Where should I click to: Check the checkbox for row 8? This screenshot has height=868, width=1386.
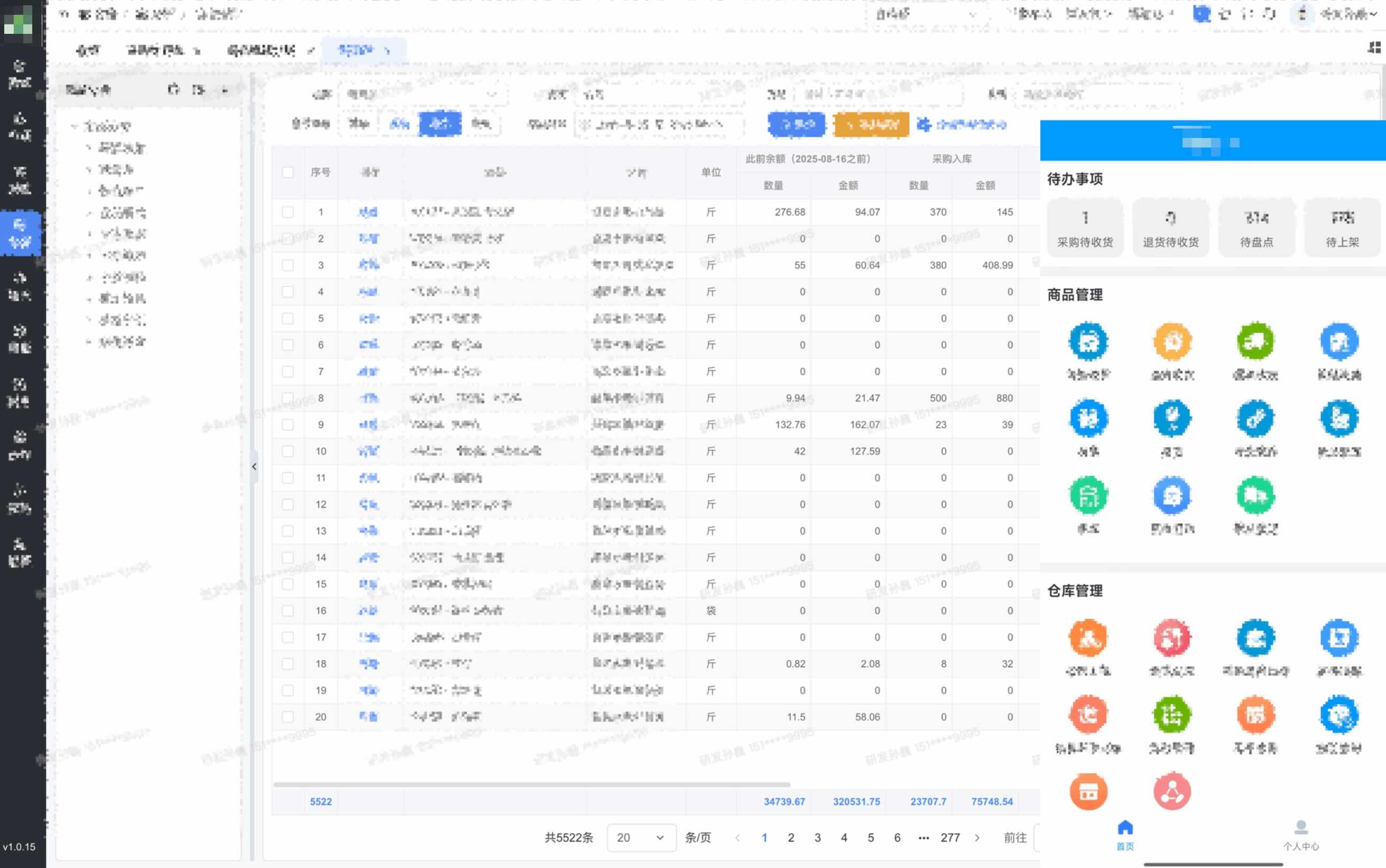(288, 398)
